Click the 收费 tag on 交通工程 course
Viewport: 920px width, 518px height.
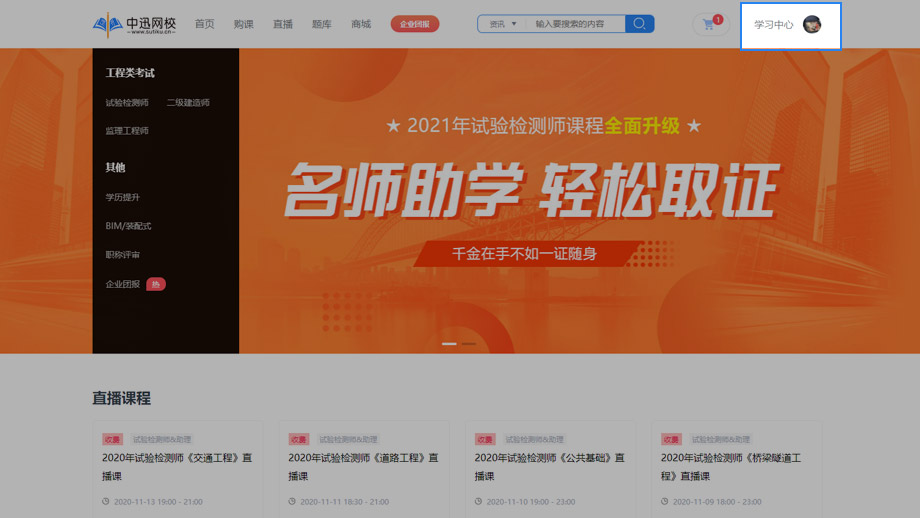pyautogui.click(x=112, y=439)
